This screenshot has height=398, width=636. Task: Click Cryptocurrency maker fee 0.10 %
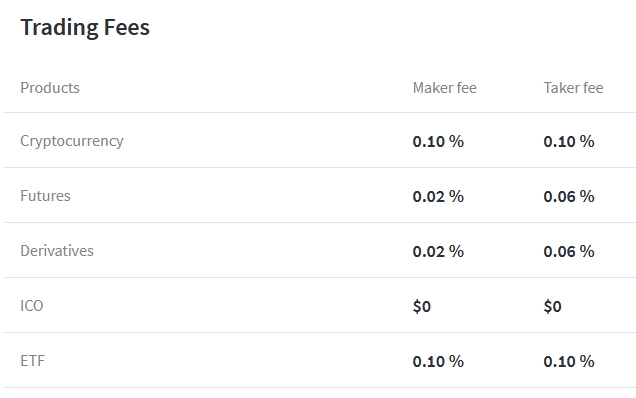point(438,142)
